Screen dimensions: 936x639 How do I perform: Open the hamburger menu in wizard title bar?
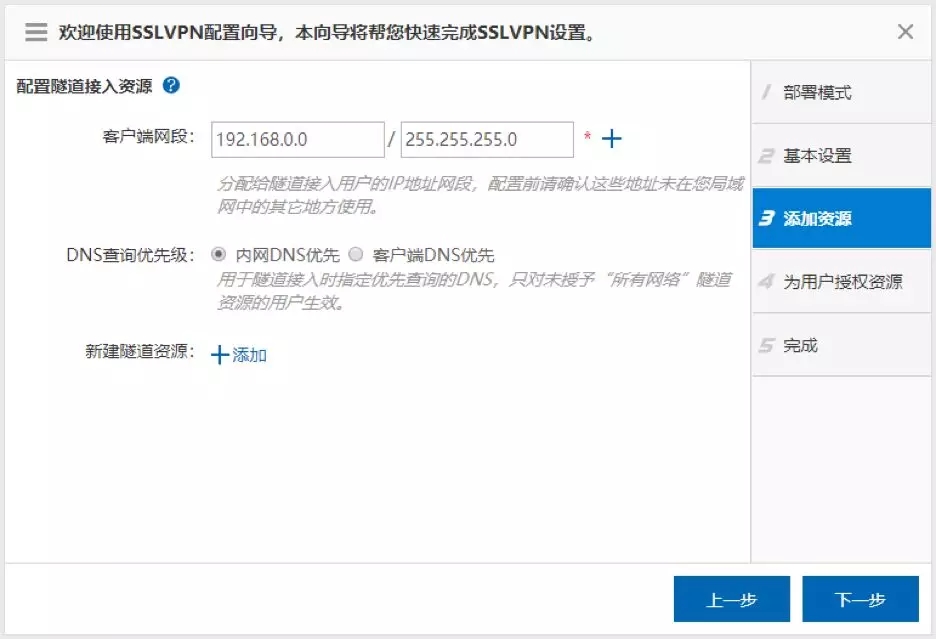[36, 32]
